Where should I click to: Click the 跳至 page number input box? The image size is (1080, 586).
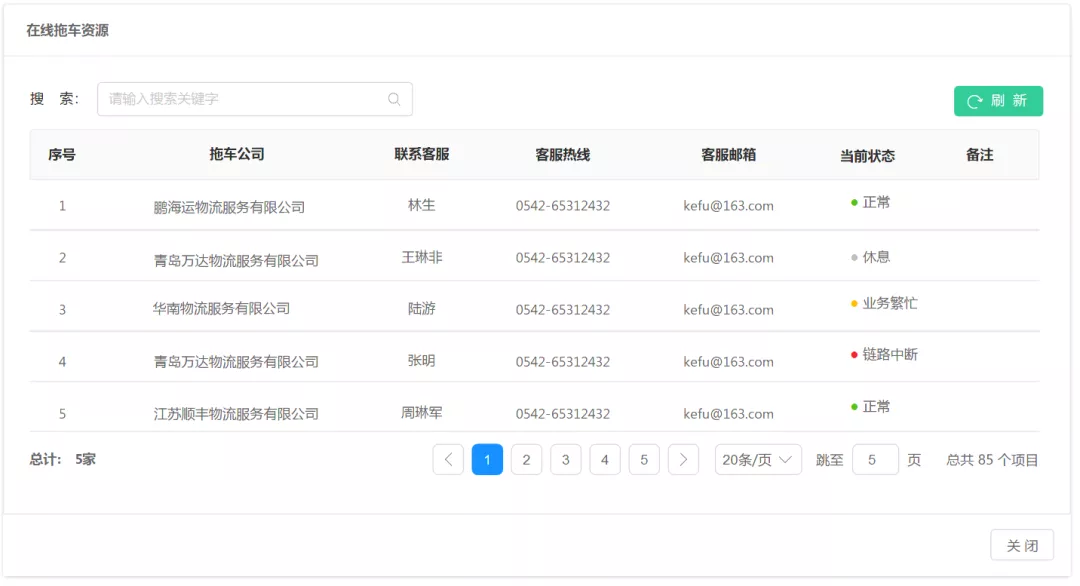tap(875, 459)
